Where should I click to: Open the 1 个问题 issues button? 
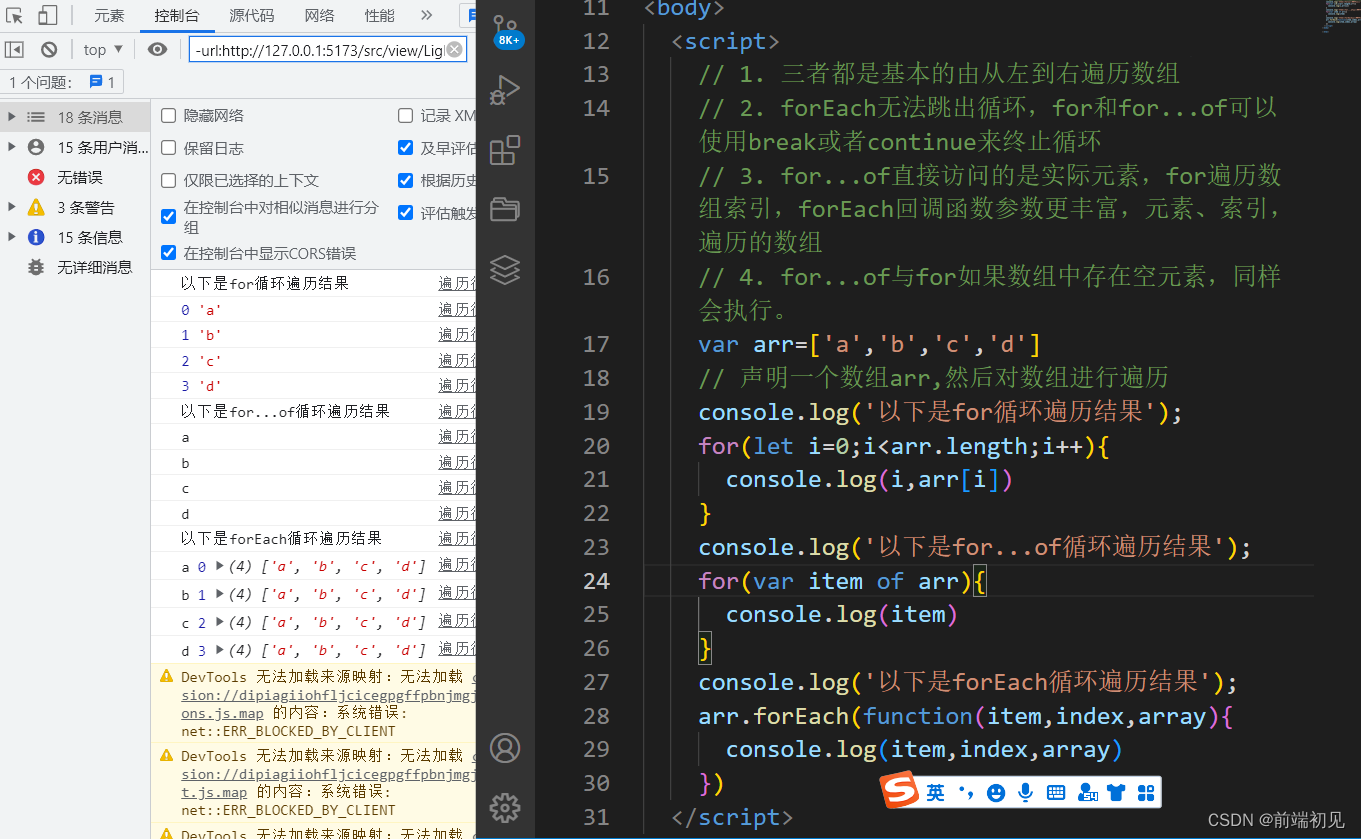[x=62, y=82]
